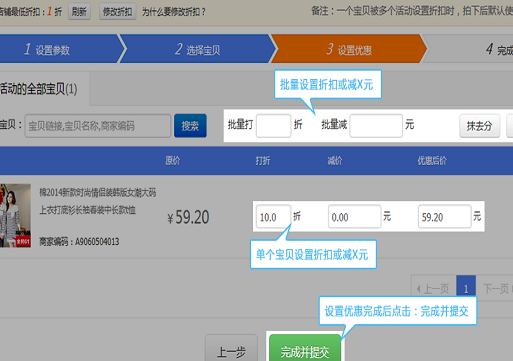This screenshot has height=361, width=513.
Task: Open product title 棉2014新款时尚情侣装
Action: coord(97,201)
